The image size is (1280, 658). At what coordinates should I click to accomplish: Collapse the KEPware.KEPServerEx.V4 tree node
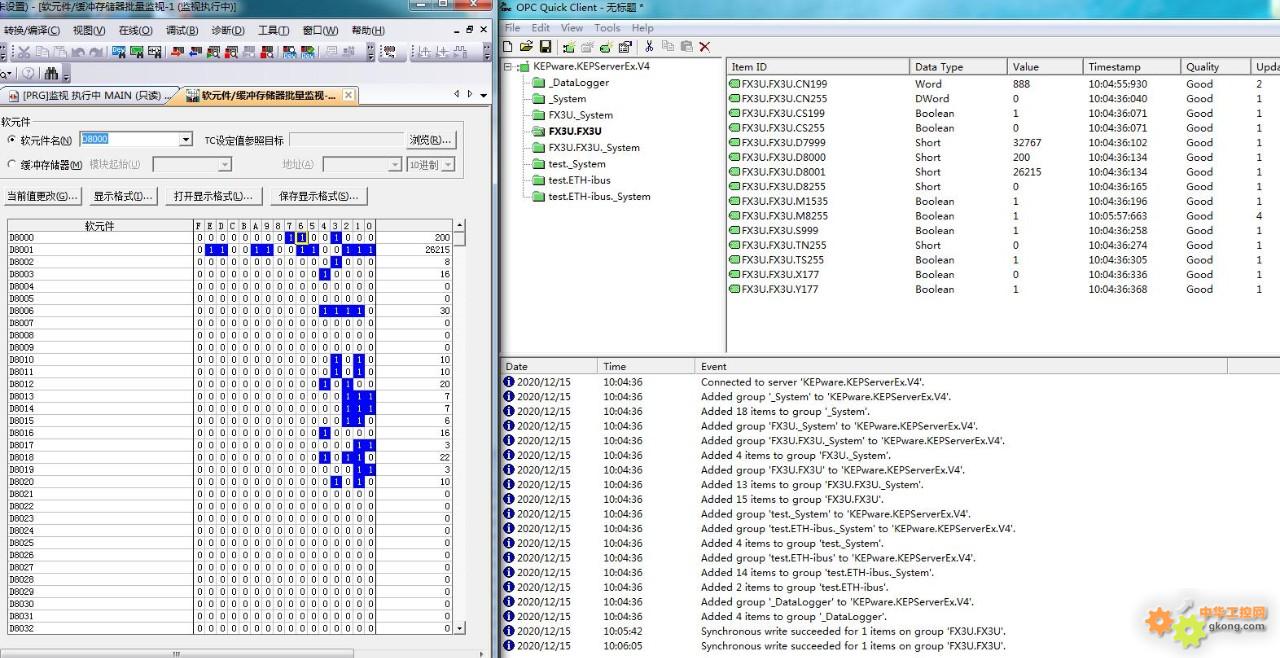point(509,67)
